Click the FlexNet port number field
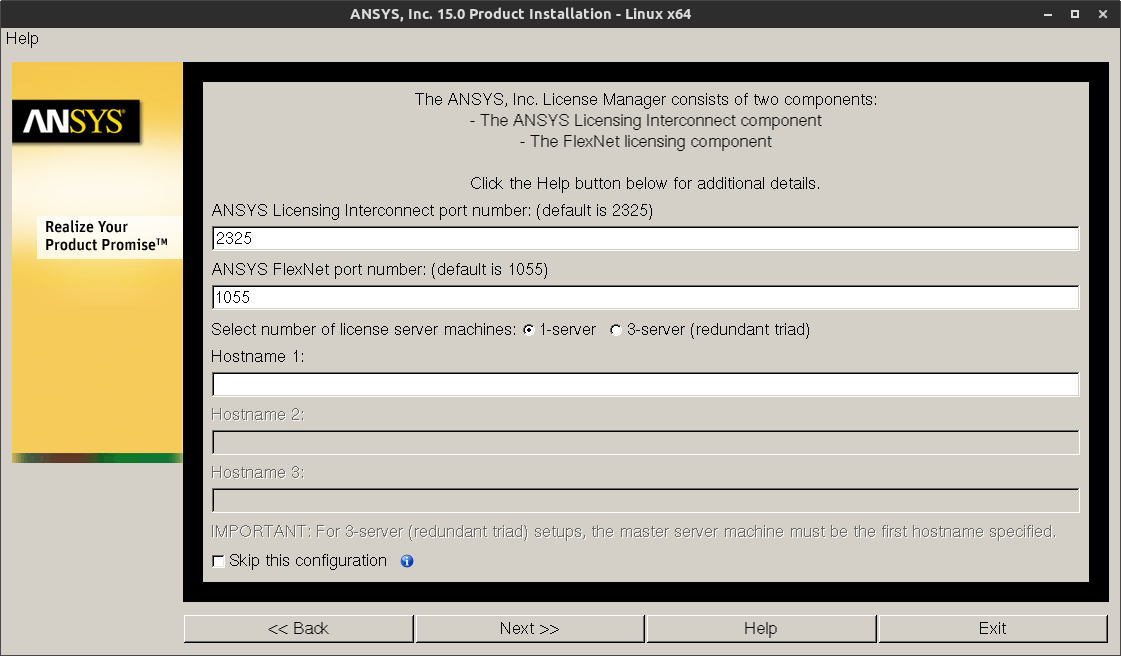The image size is (1121, 656). coord(645,297)
